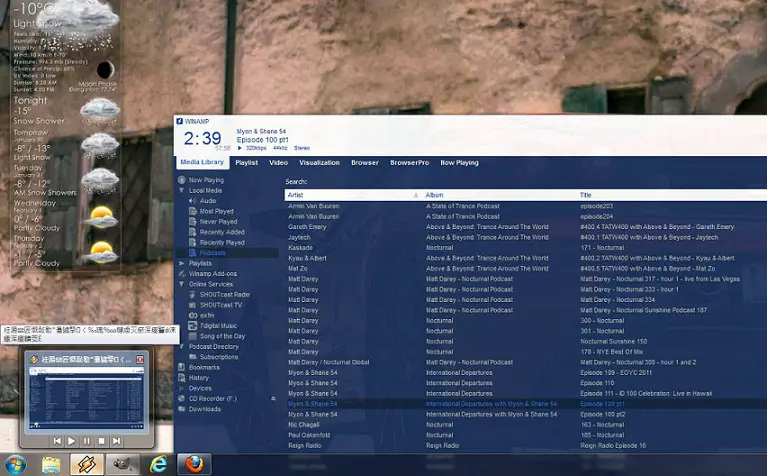Open Windows Explorer from the taskbar
This screenshot has width=767, height=476.
[x=51, y=464]
